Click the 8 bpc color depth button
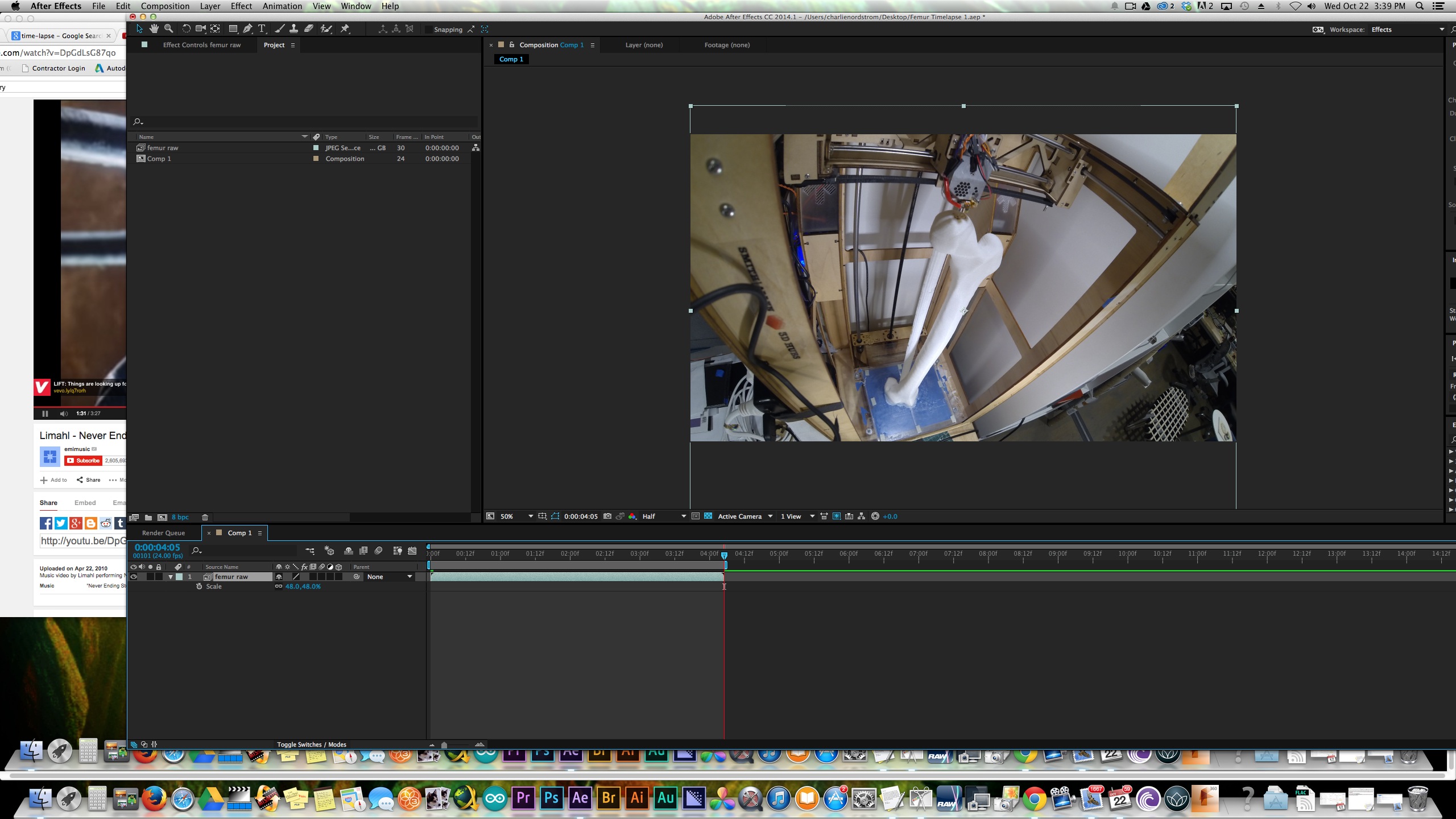The width and height of the screenshot is (1456, 819). click(180, 518)
